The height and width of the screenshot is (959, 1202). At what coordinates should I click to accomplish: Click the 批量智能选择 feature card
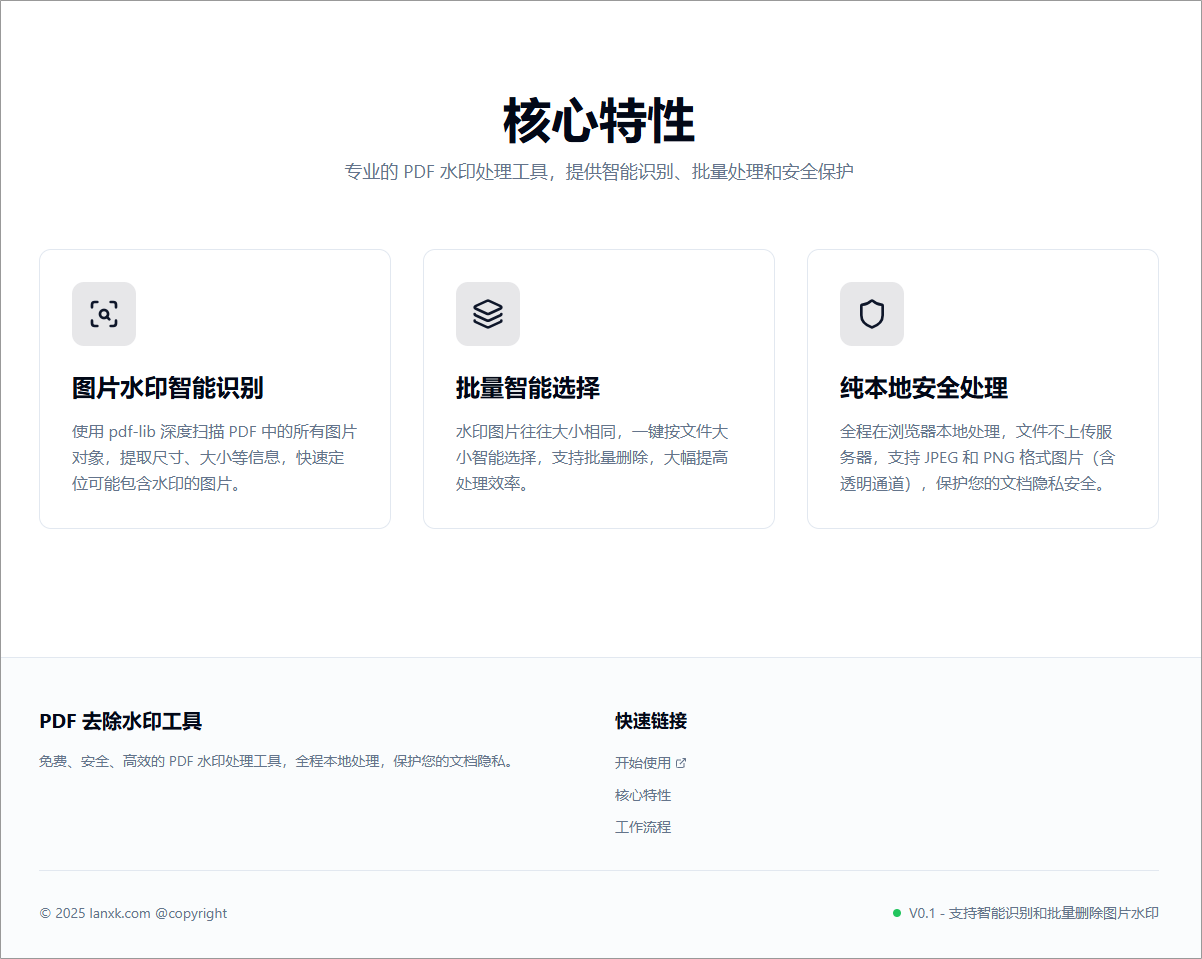[x=598, y=388]
